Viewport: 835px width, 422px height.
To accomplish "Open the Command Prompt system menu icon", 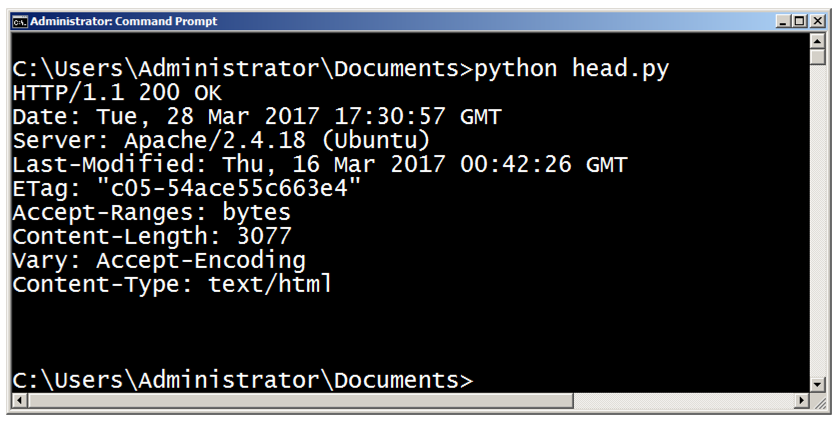I will [x=18, y=21].
